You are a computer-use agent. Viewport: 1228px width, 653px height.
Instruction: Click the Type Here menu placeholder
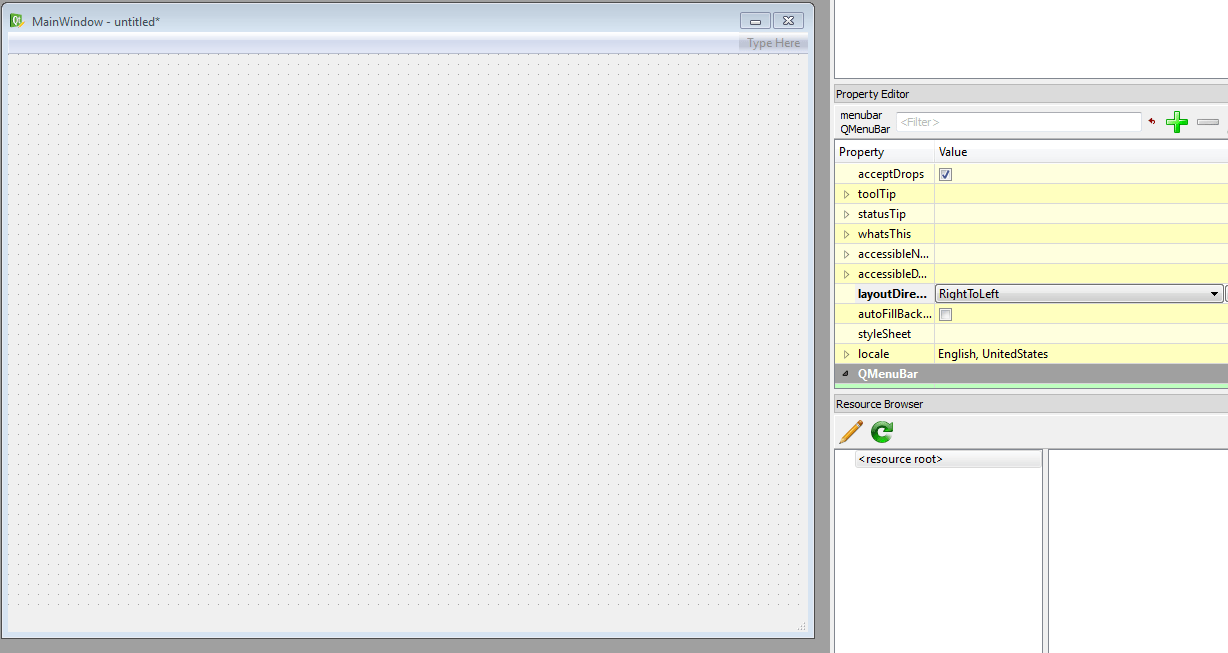coord(771,42)
